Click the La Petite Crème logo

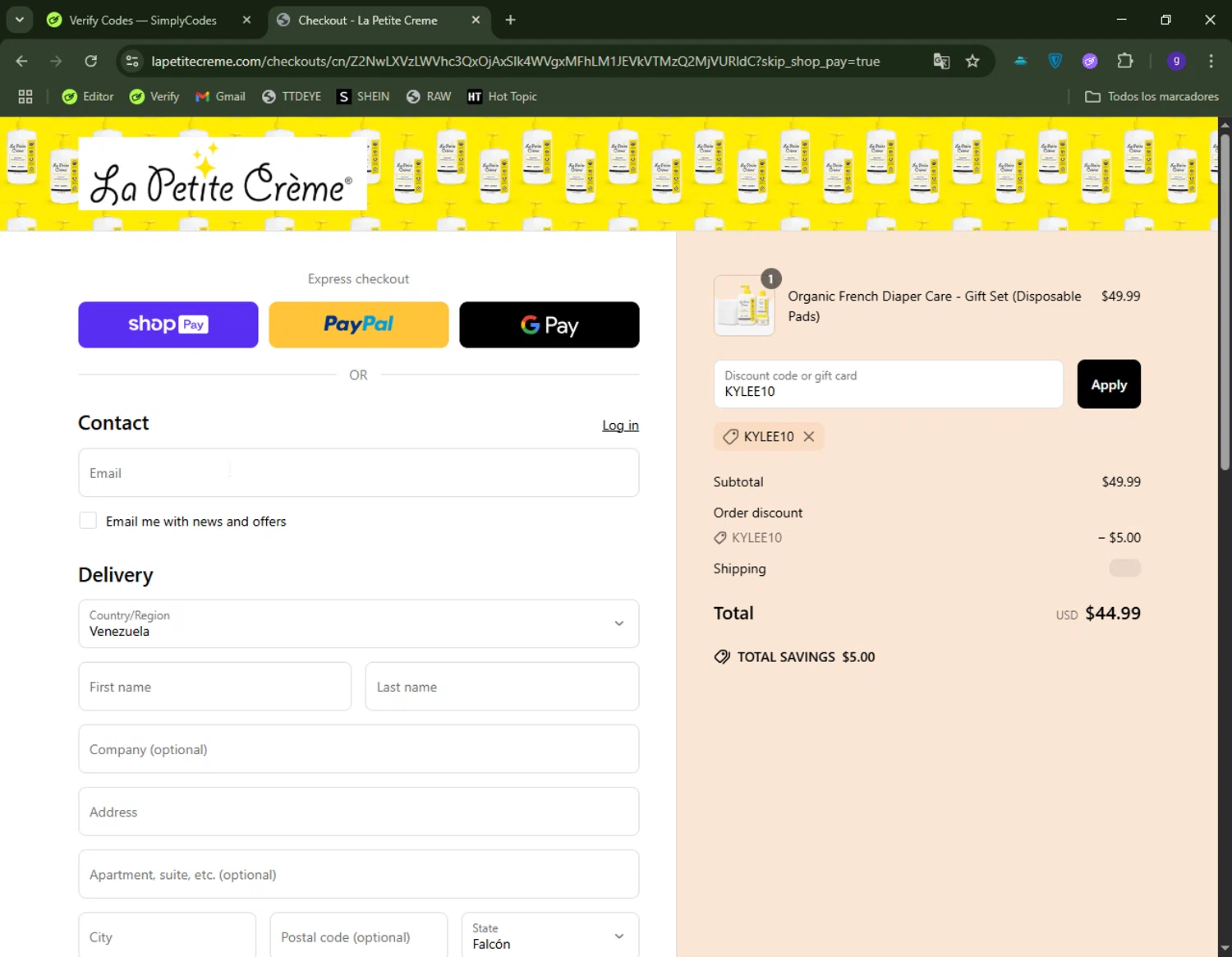click(222, 173)
